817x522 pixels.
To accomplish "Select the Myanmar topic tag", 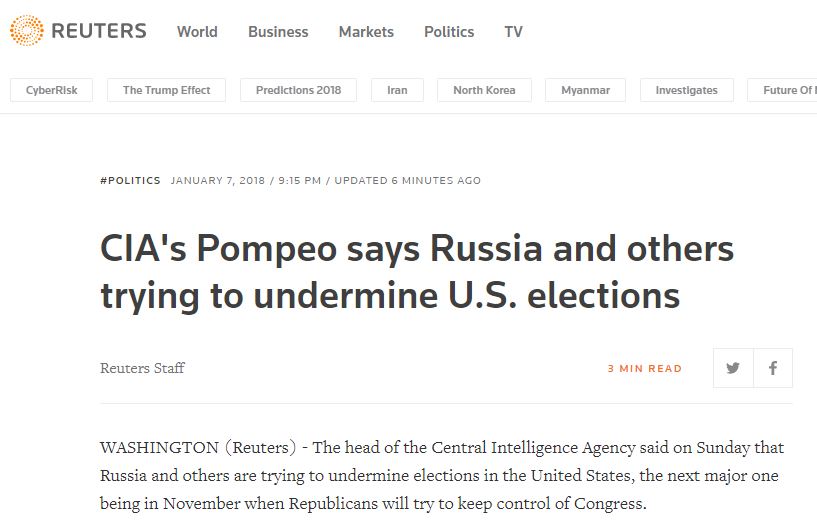I will [x=586, y=90].
